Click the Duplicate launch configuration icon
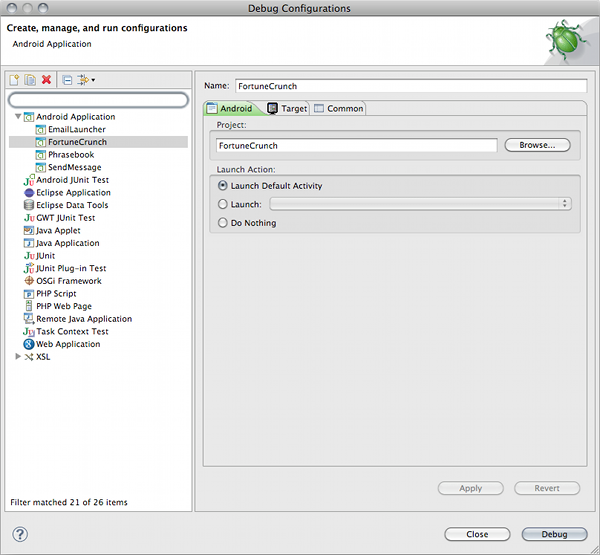 (x=30, y=80)
